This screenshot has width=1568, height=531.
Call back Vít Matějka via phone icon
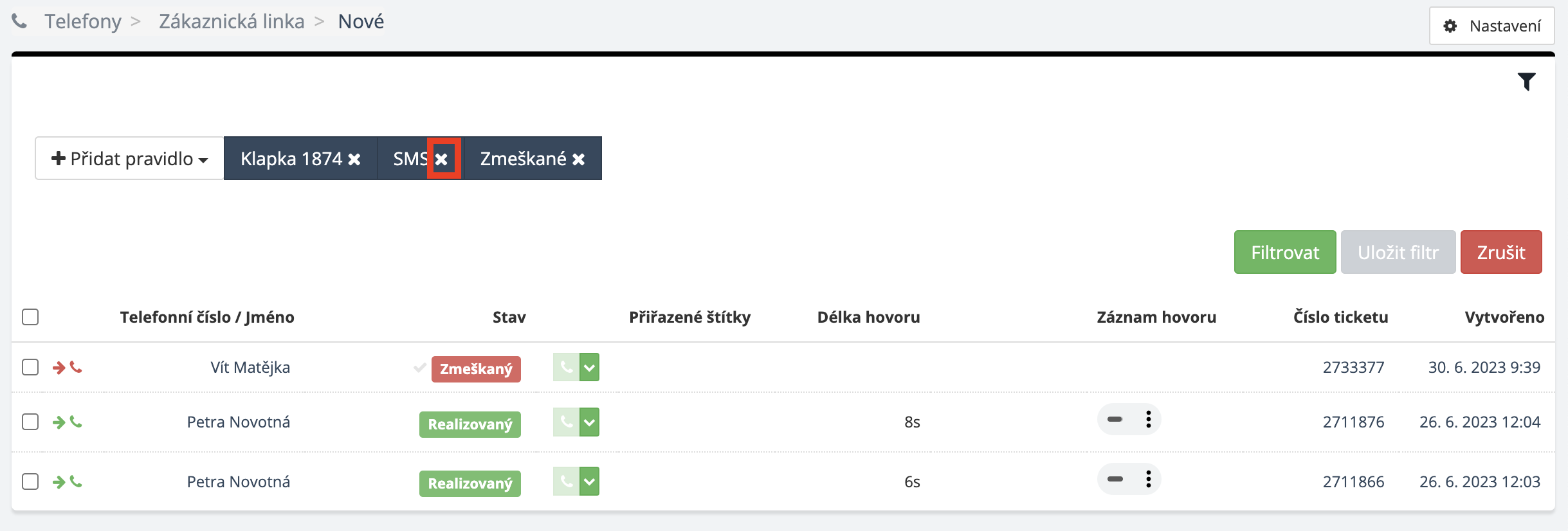(x=566, y=367)
